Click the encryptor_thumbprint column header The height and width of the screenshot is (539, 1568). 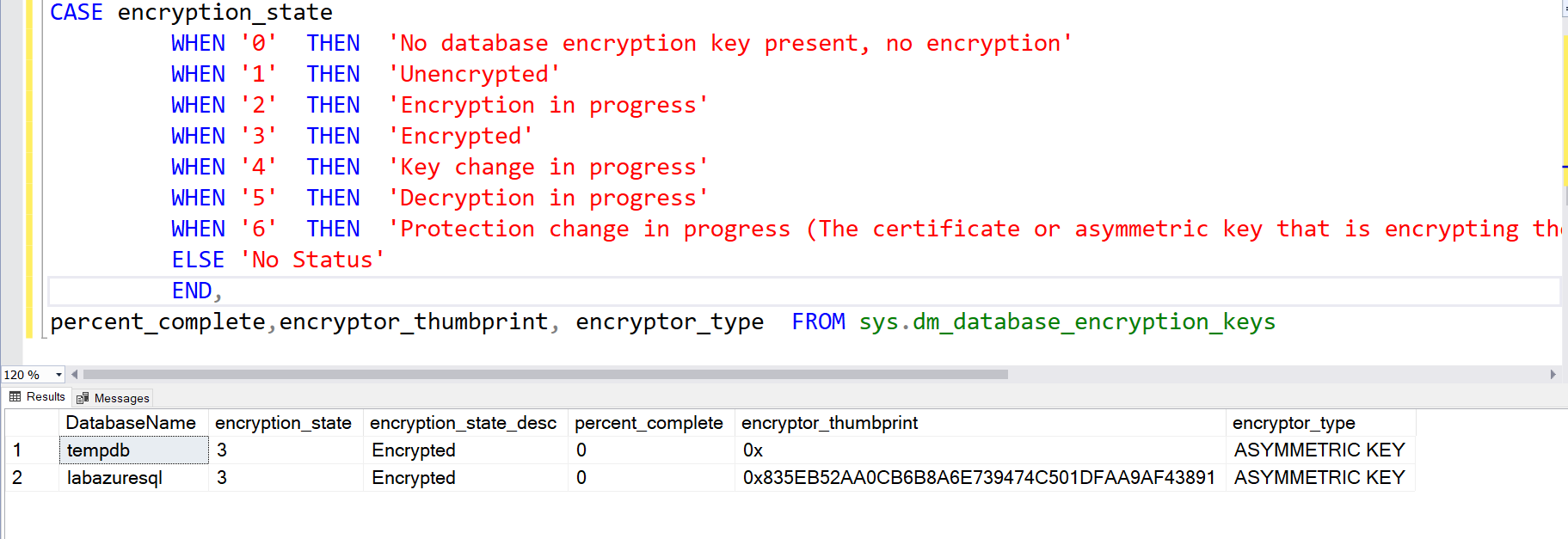(829, 423)
